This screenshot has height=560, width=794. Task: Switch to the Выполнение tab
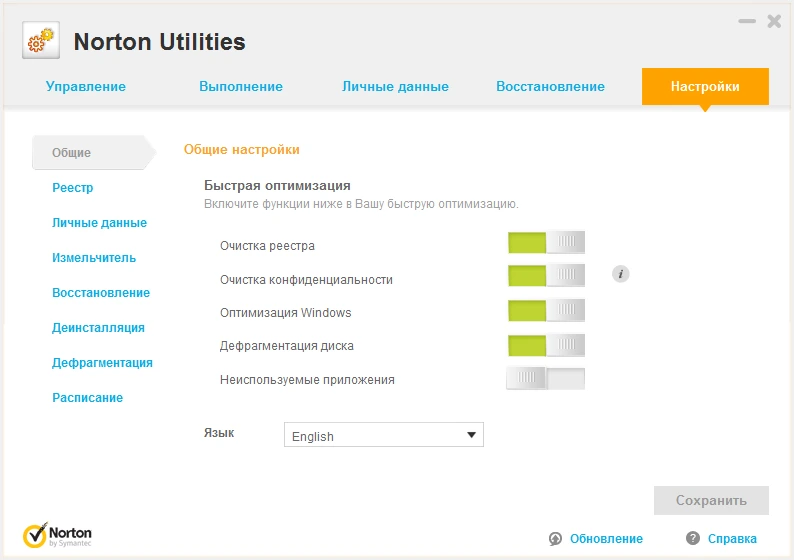(241, 87)
